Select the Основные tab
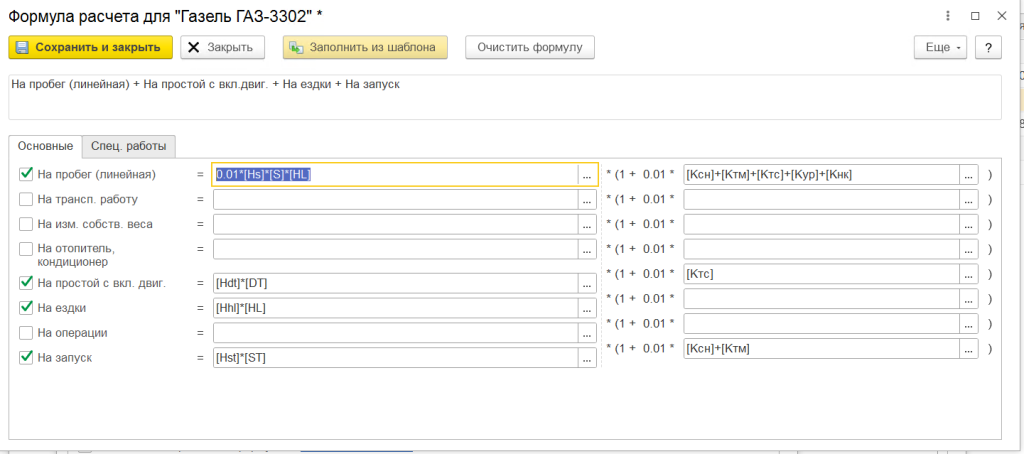Image resolution: width=1024 pixels, height=454 pixels. coord(45,147)
